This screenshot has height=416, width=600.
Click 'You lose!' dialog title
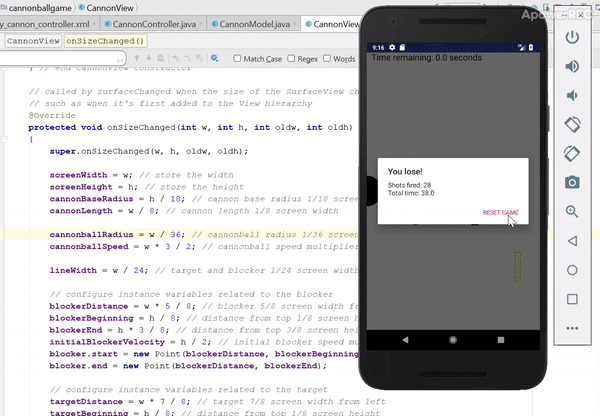[x=405, y=171]
